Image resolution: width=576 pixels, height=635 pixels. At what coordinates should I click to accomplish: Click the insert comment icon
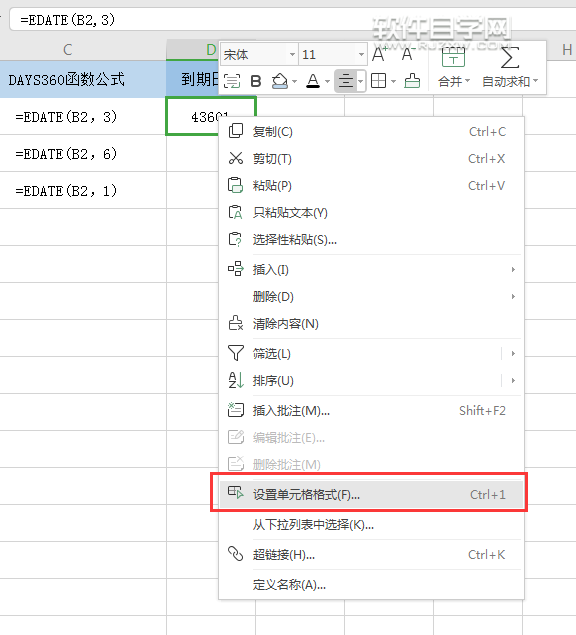click(236, 410)
